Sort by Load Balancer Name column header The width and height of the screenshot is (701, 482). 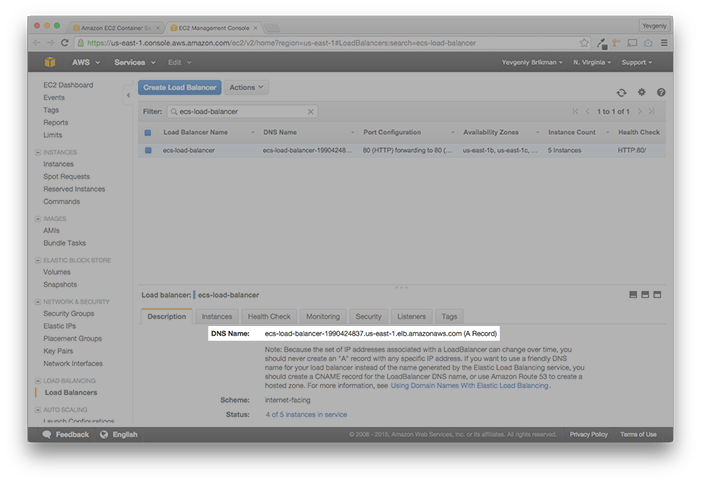click(195, 132)
